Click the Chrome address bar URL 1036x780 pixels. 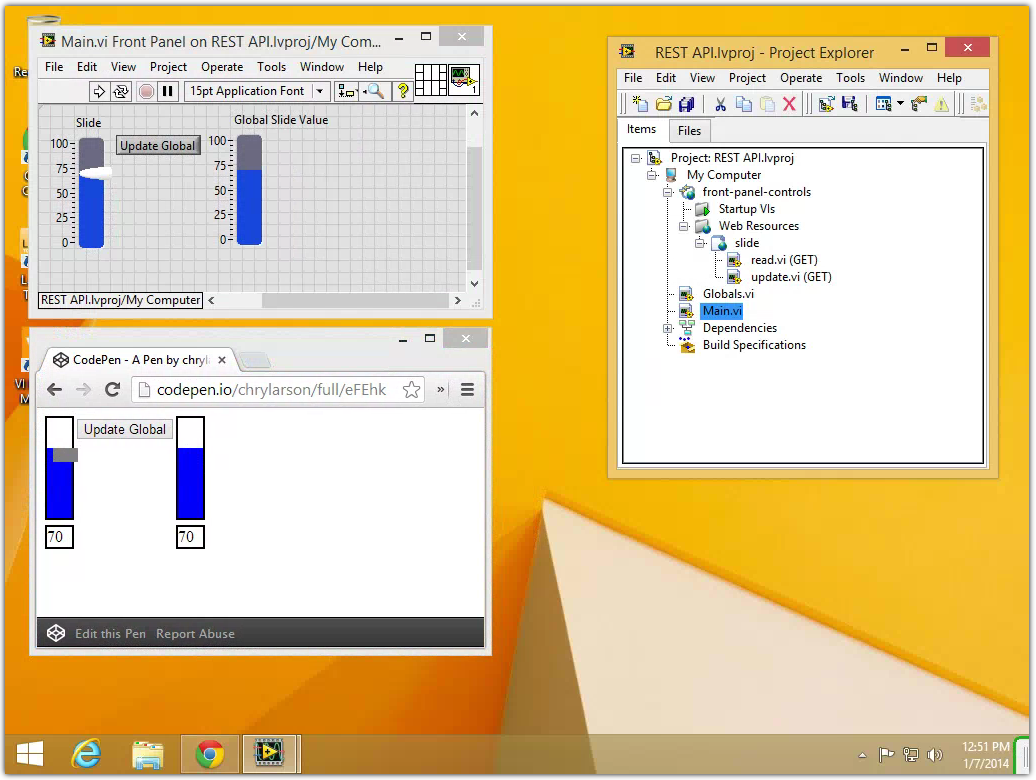(270, 390)
